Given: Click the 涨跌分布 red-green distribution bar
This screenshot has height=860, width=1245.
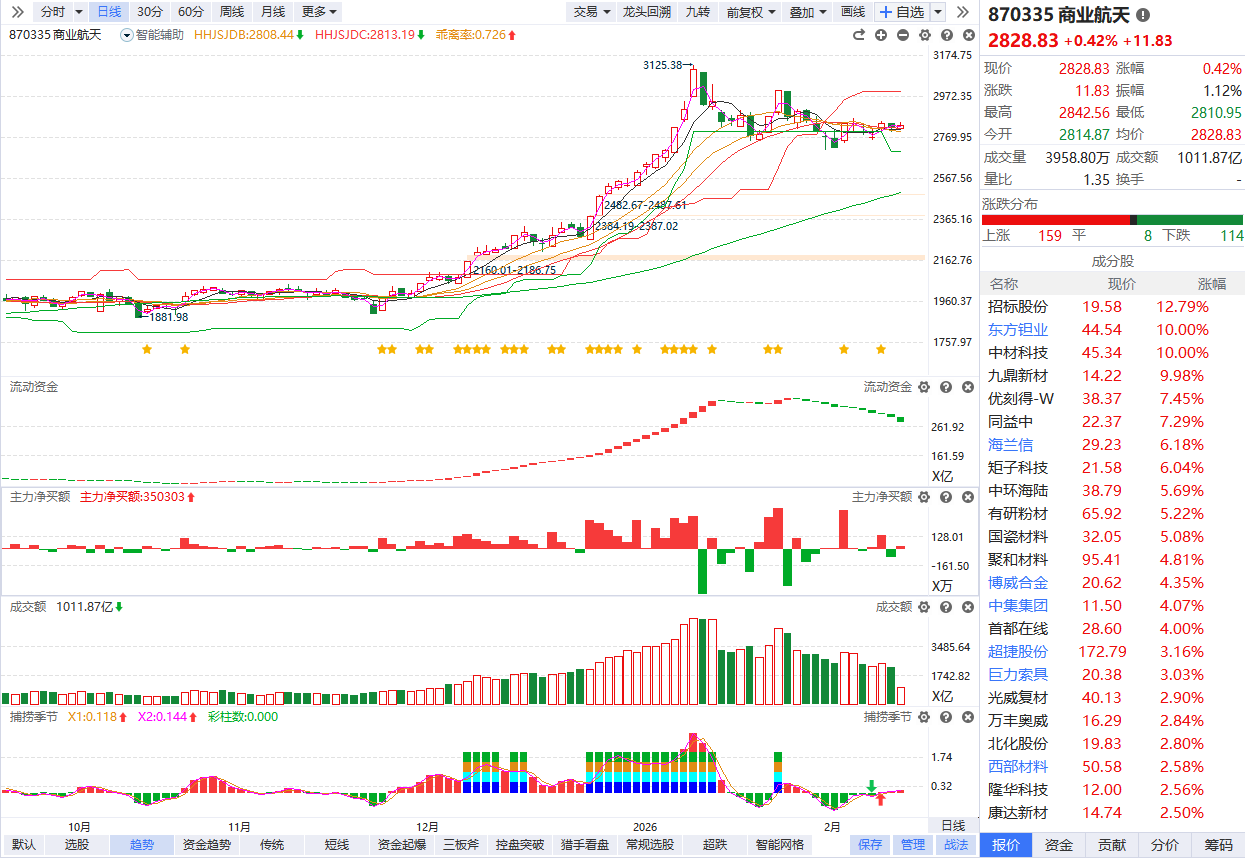Looking at the screenshot, I should pos(1112,220).
